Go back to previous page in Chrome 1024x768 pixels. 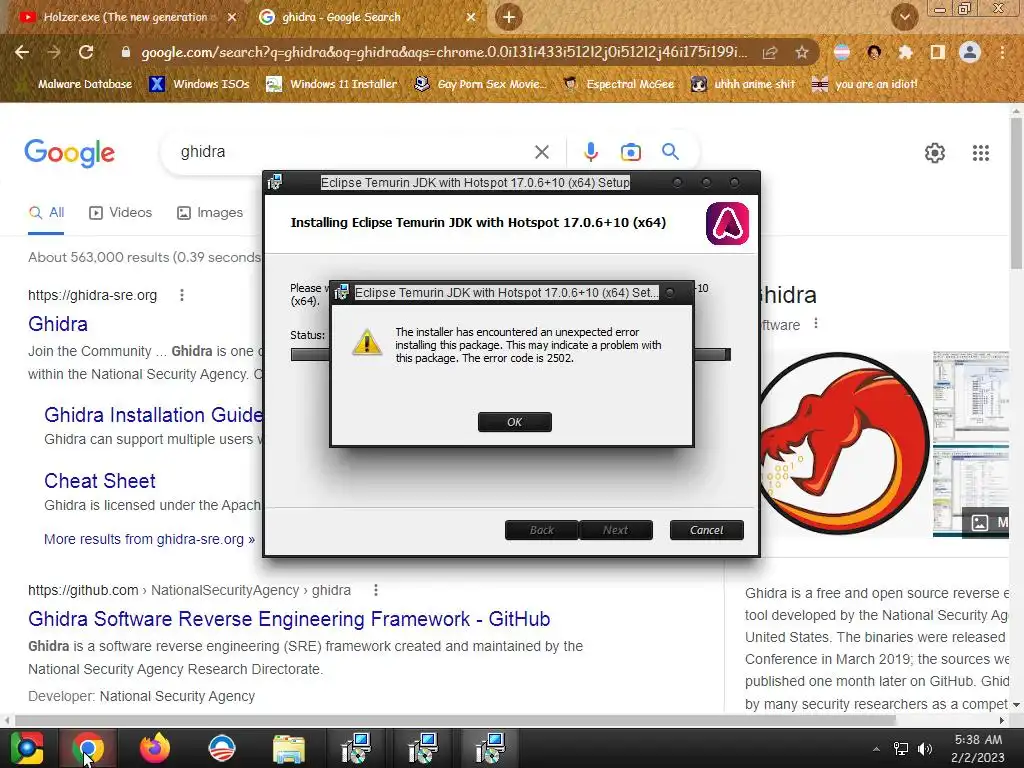[22, 52]
